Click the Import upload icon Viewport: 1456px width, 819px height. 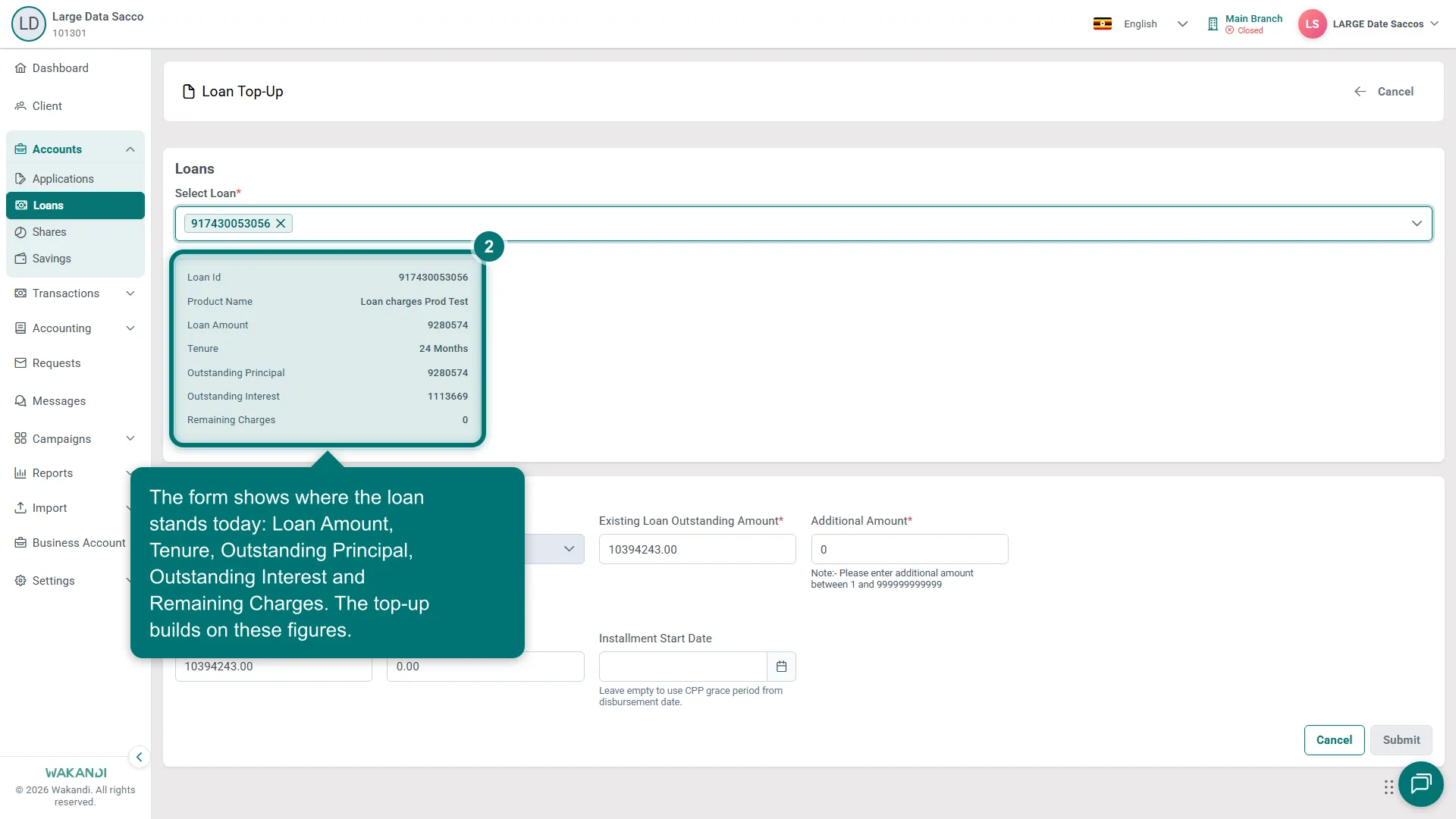pyautogui.click(x=20, y=508)
